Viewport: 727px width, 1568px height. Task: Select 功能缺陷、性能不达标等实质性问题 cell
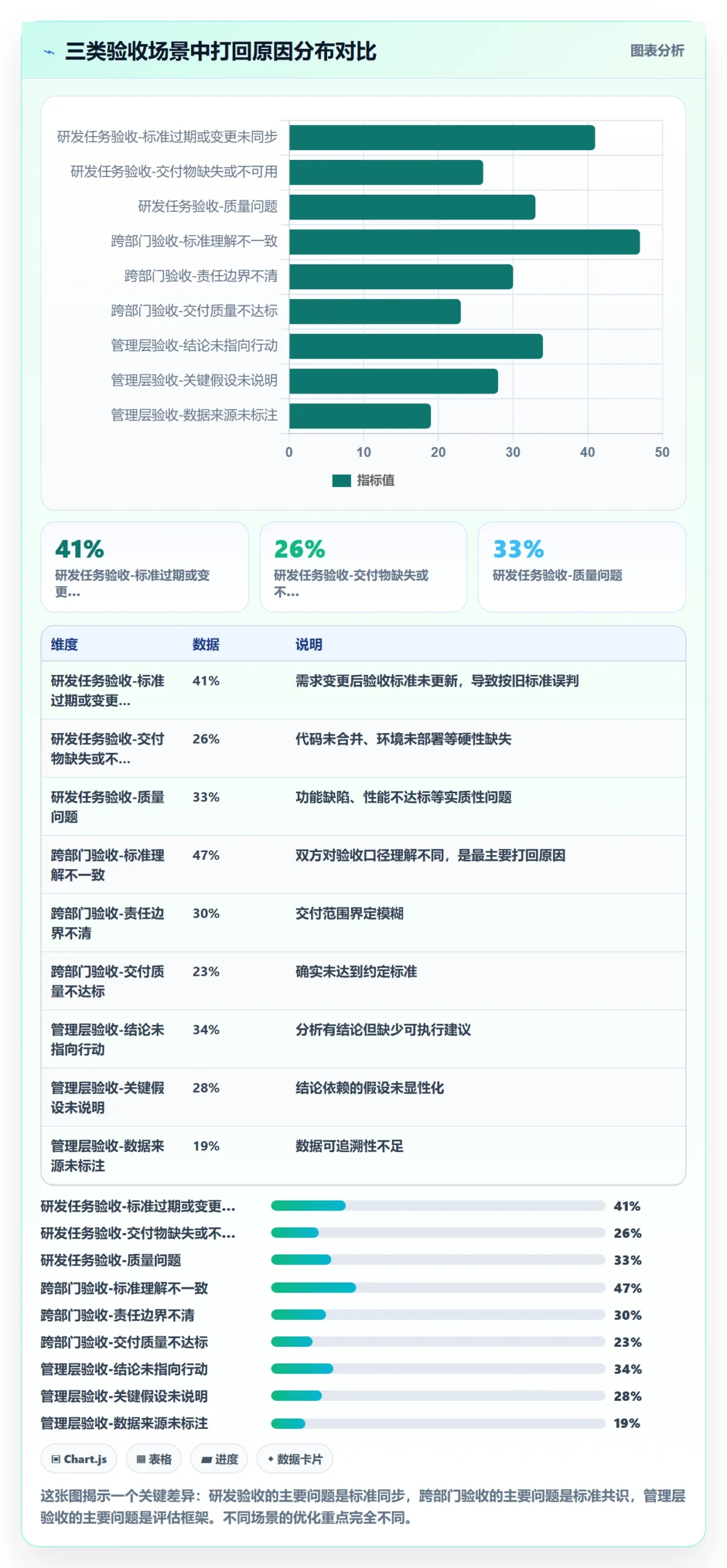pyautogui.click(x=403, y=797)
